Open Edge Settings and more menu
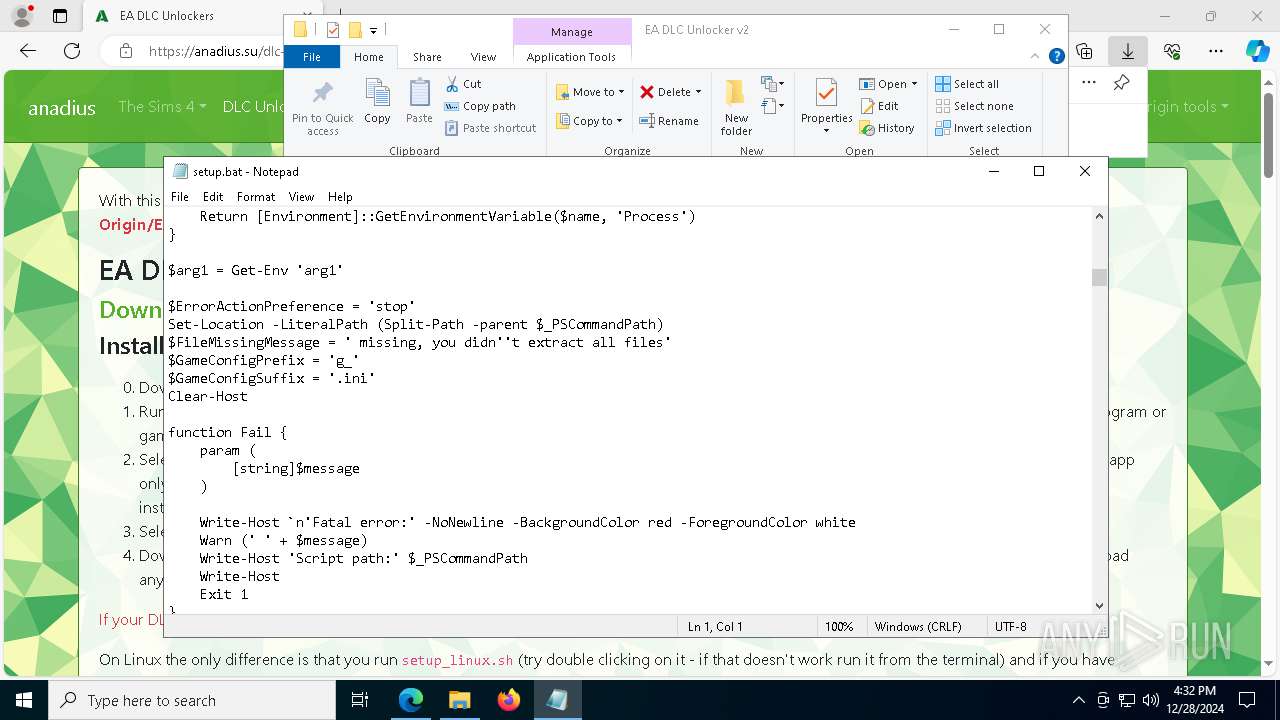Image resolution: width=1280 pixels, height=720 pixels. point(1216,51)
